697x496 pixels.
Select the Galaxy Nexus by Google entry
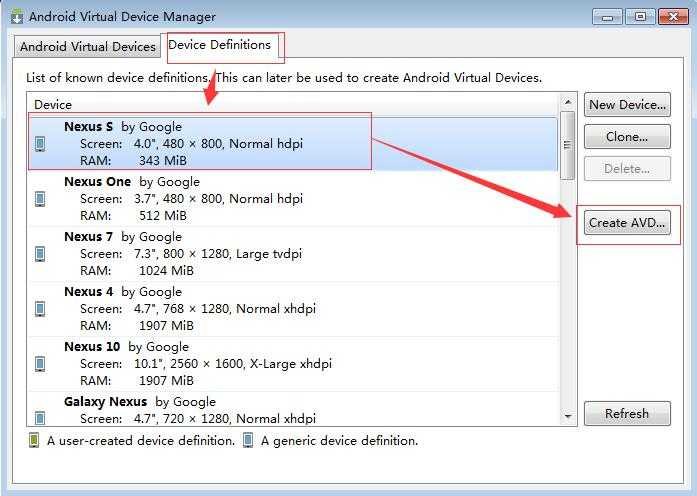tap(293, 409)
